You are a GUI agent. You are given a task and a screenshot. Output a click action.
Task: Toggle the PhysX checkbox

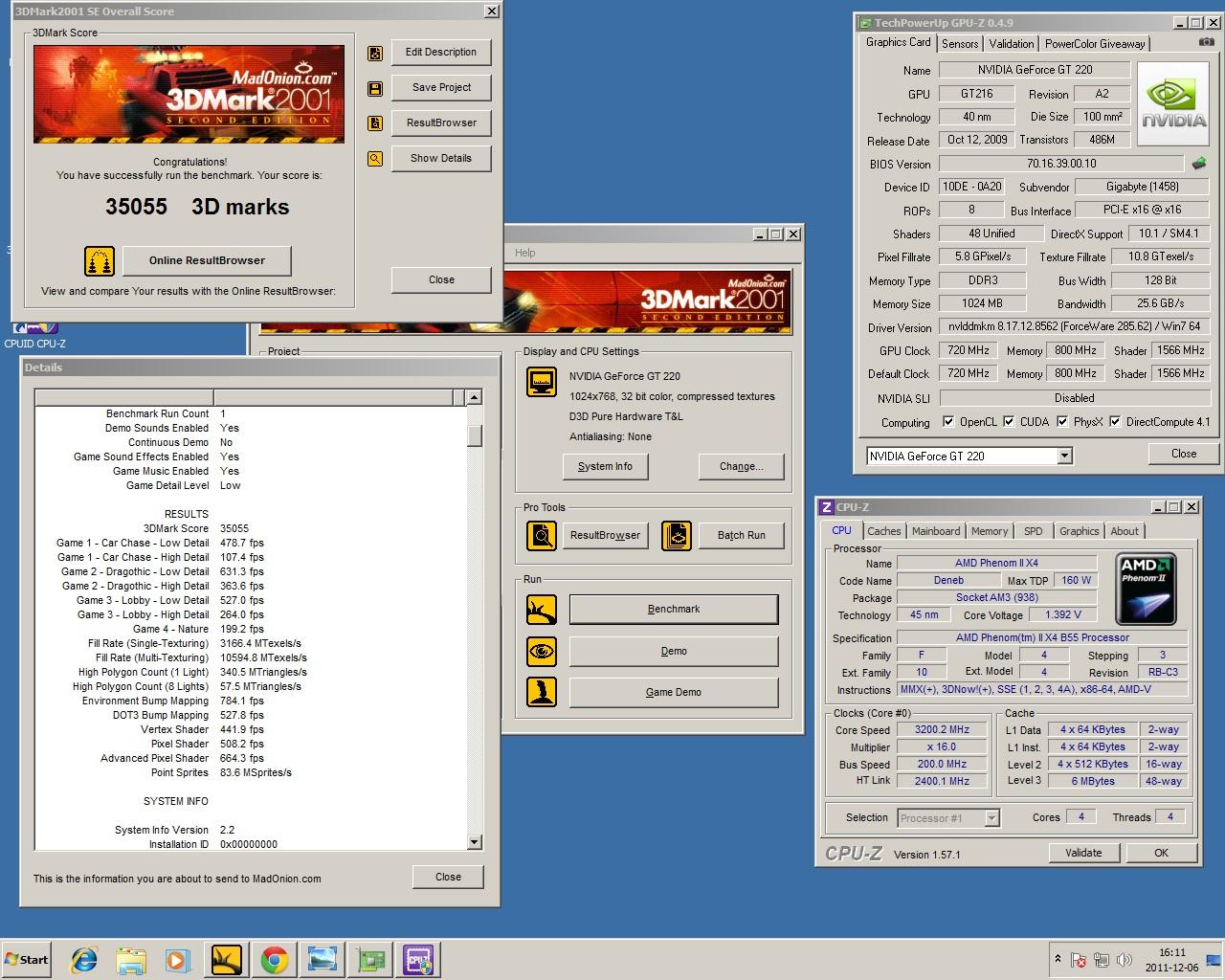point(1062,421)
